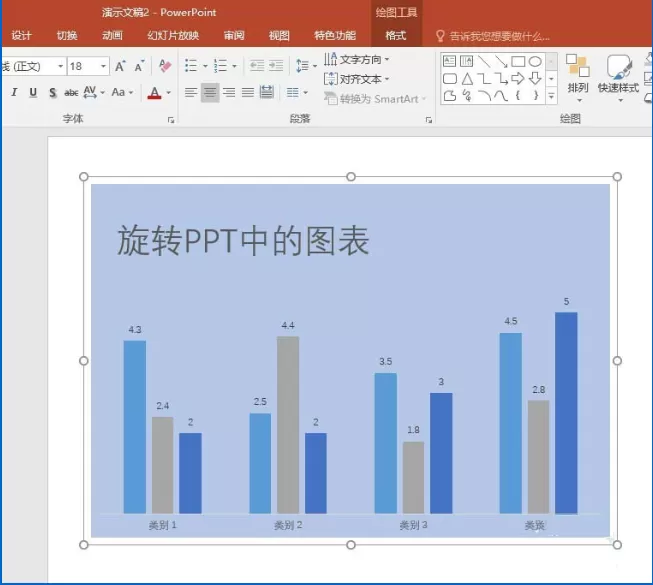This screenshot has height=585, width=653.
Task: Apply red font color swatch
Action: pos(155,92)
